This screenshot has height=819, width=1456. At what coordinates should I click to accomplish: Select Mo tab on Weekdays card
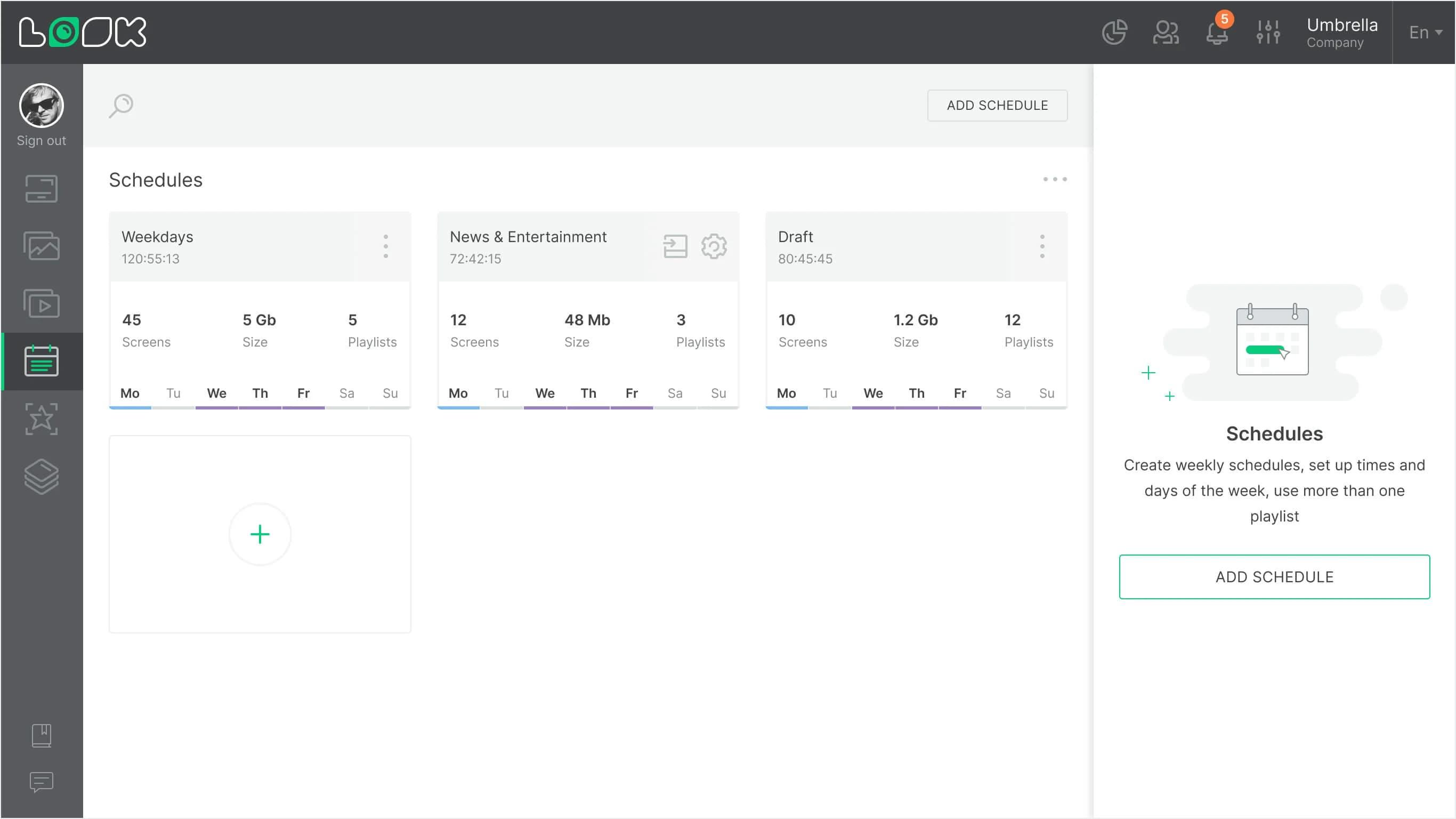[130, 394]
